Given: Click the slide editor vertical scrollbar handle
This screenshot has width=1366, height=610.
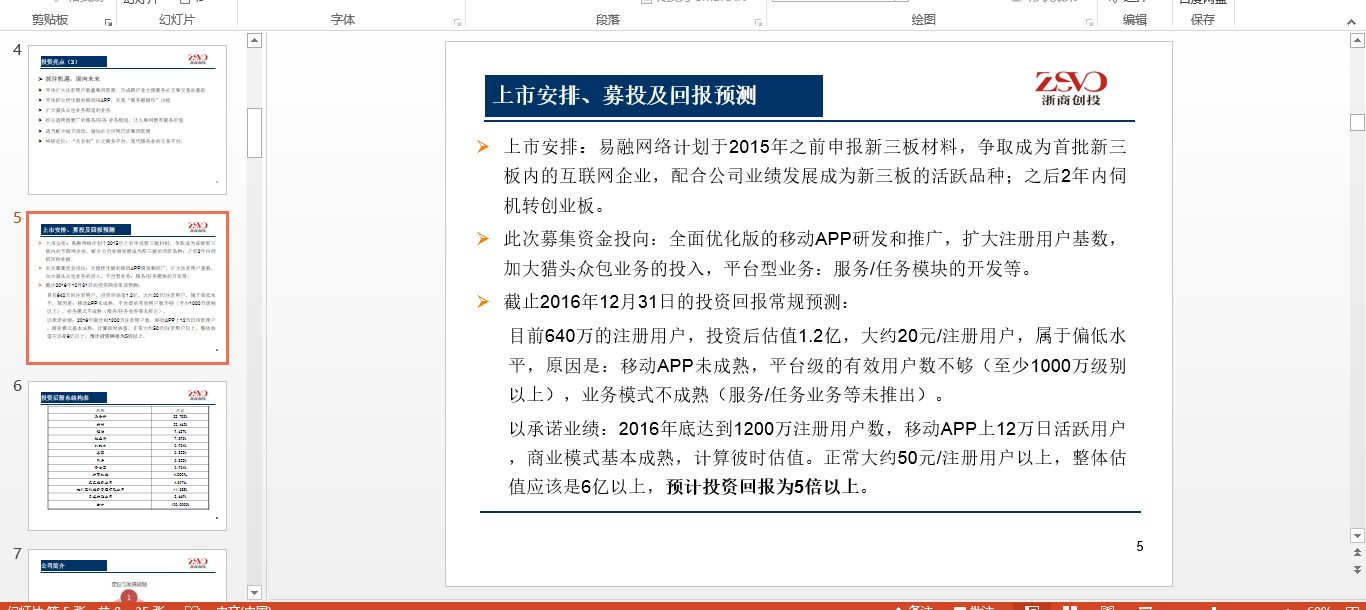Looking at the screenshot, I should (x=1357, y=123).
